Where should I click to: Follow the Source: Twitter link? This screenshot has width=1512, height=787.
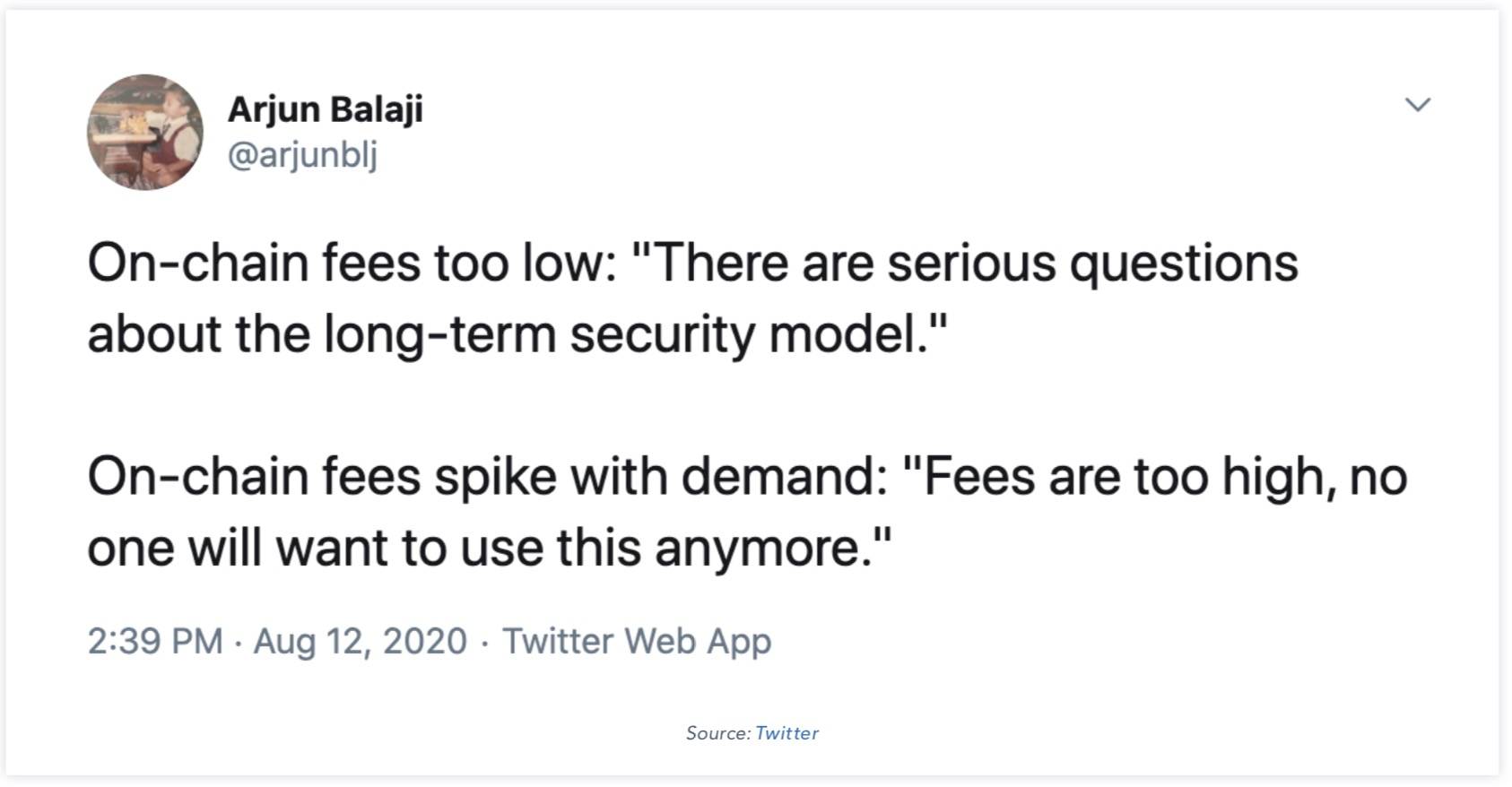(786, 733)
